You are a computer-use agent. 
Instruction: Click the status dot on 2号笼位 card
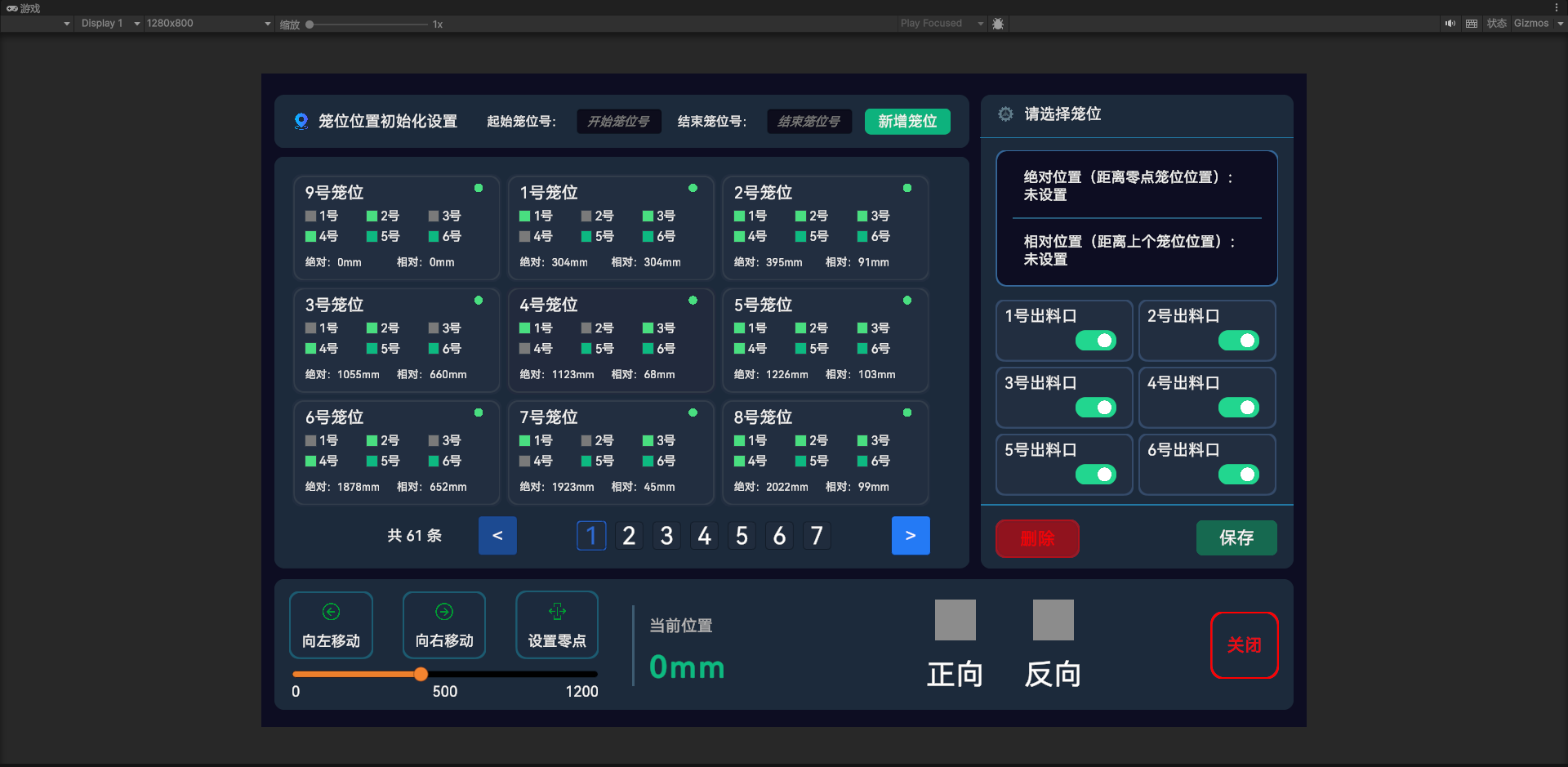(907, 188)
